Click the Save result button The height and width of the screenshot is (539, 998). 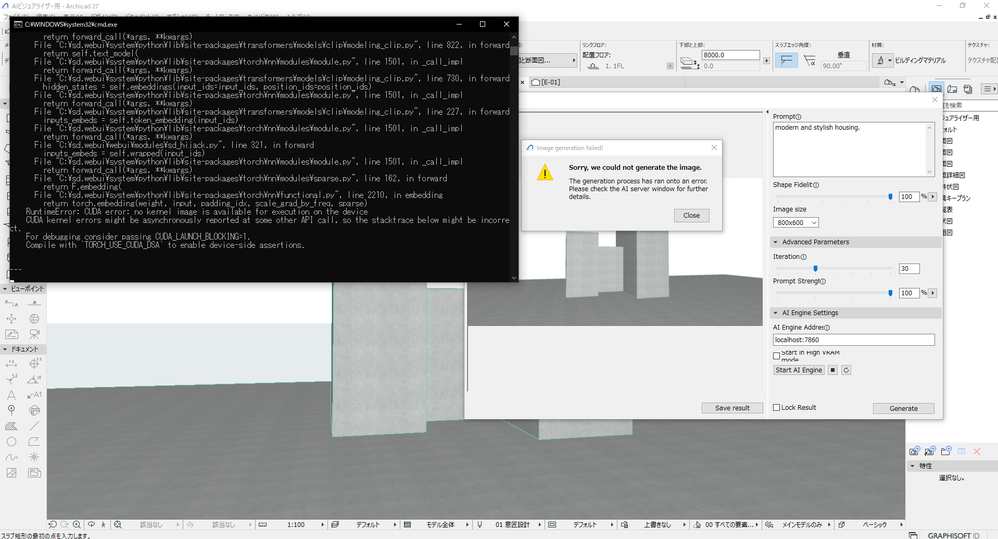pos(732,408)
